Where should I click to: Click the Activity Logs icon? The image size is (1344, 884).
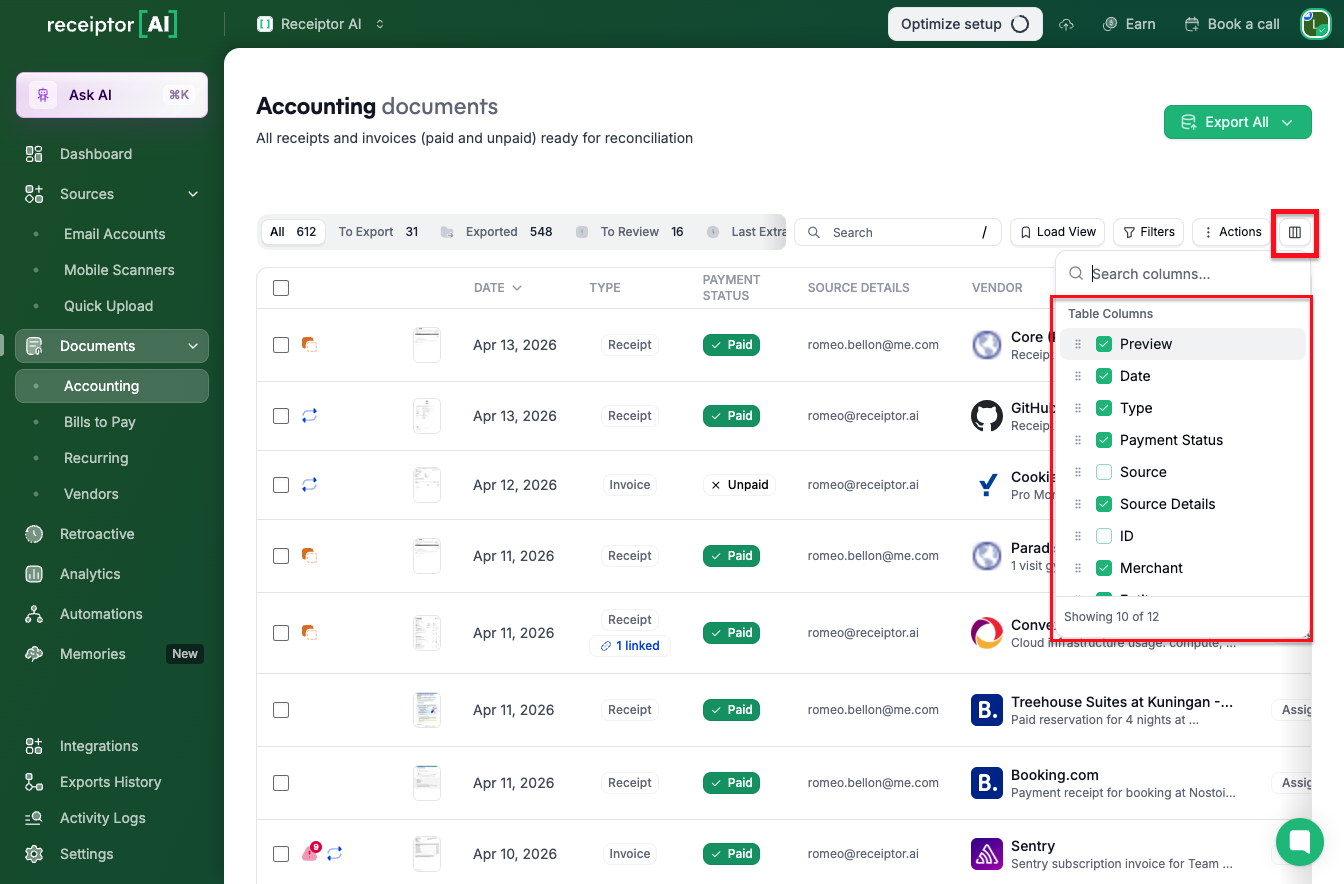point(34,818)
